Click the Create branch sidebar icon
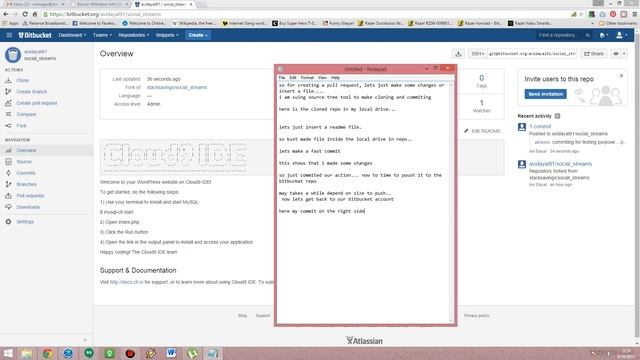 click(8, 91)
